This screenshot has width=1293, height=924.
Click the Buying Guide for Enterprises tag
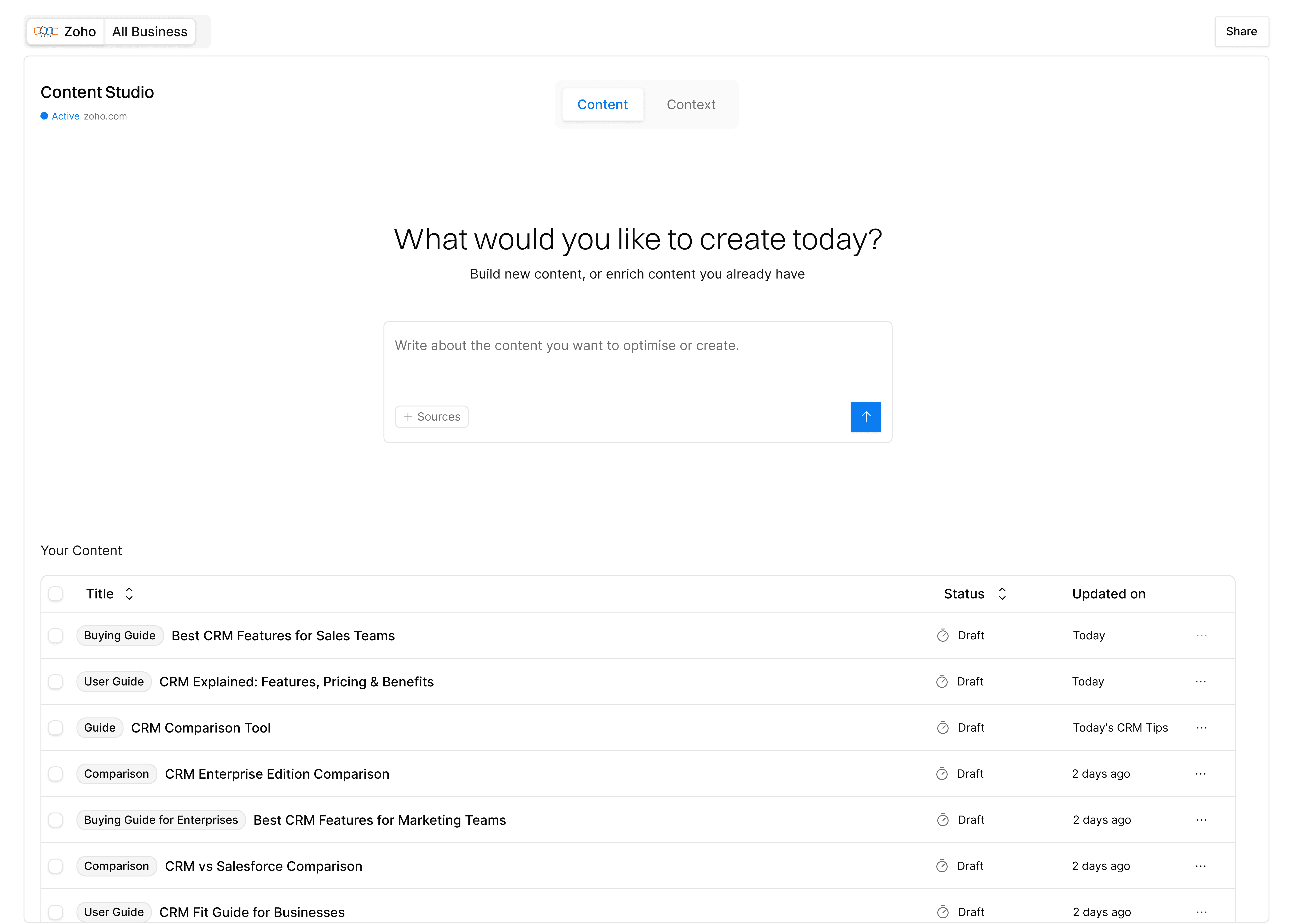(161, 820)
